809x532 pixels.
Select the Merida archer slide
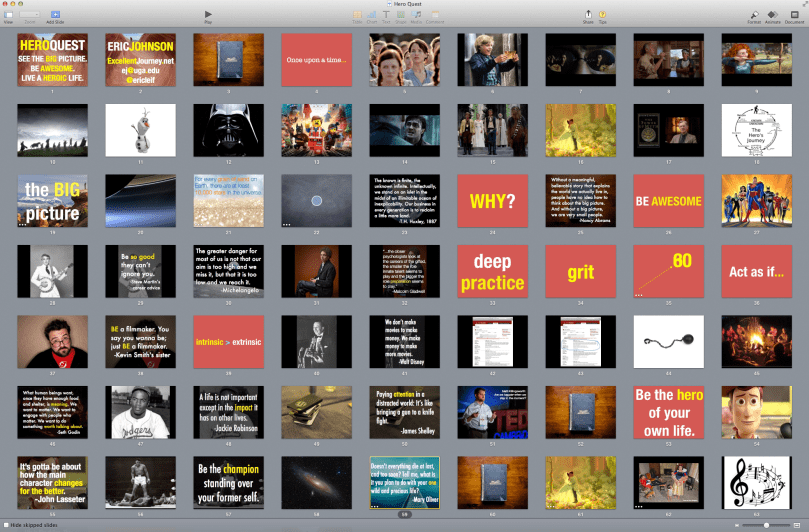pyautogui.click(x=756, y=60)
